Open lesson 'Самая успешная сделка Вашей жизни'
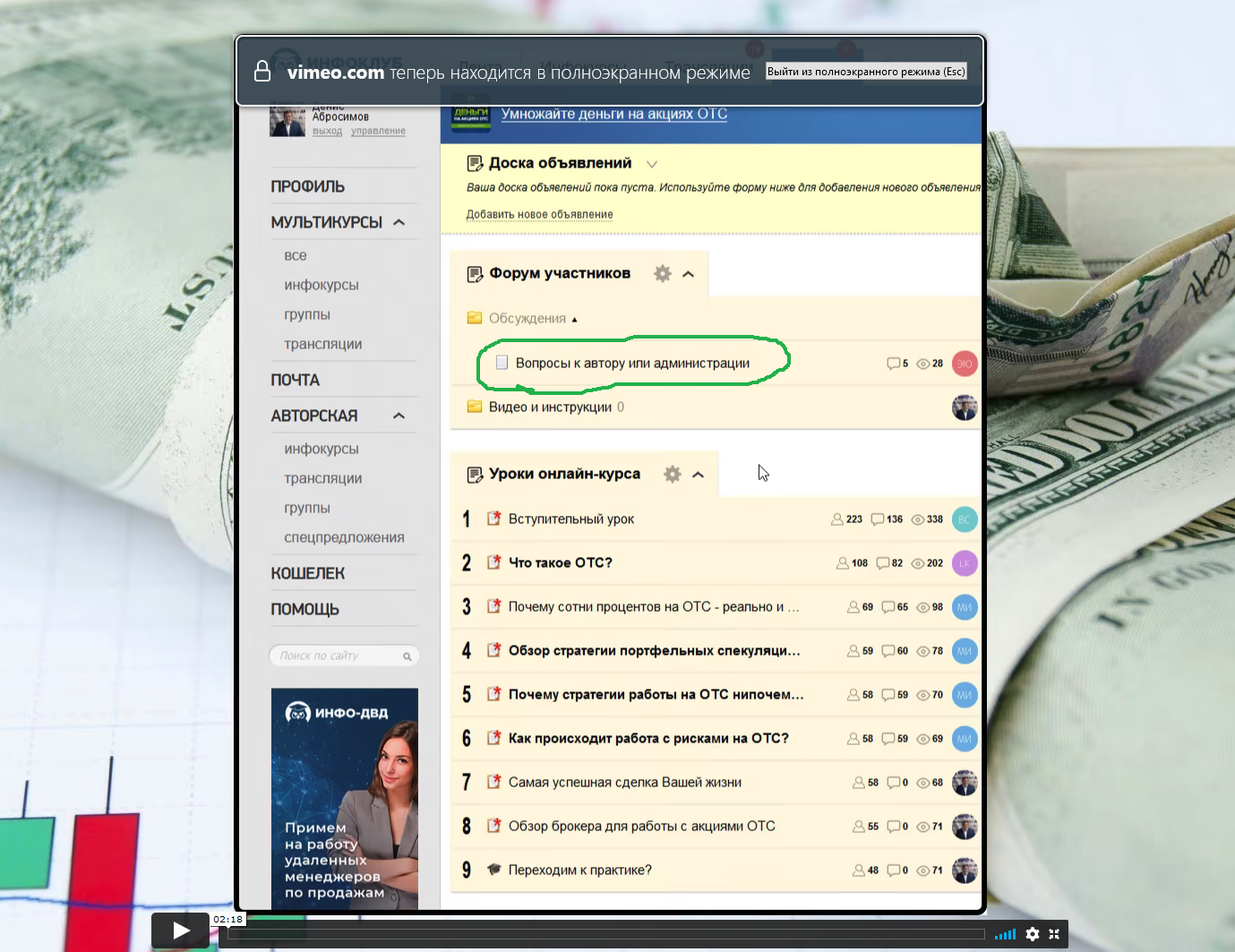1235x952 pixels. click(625, 782)
